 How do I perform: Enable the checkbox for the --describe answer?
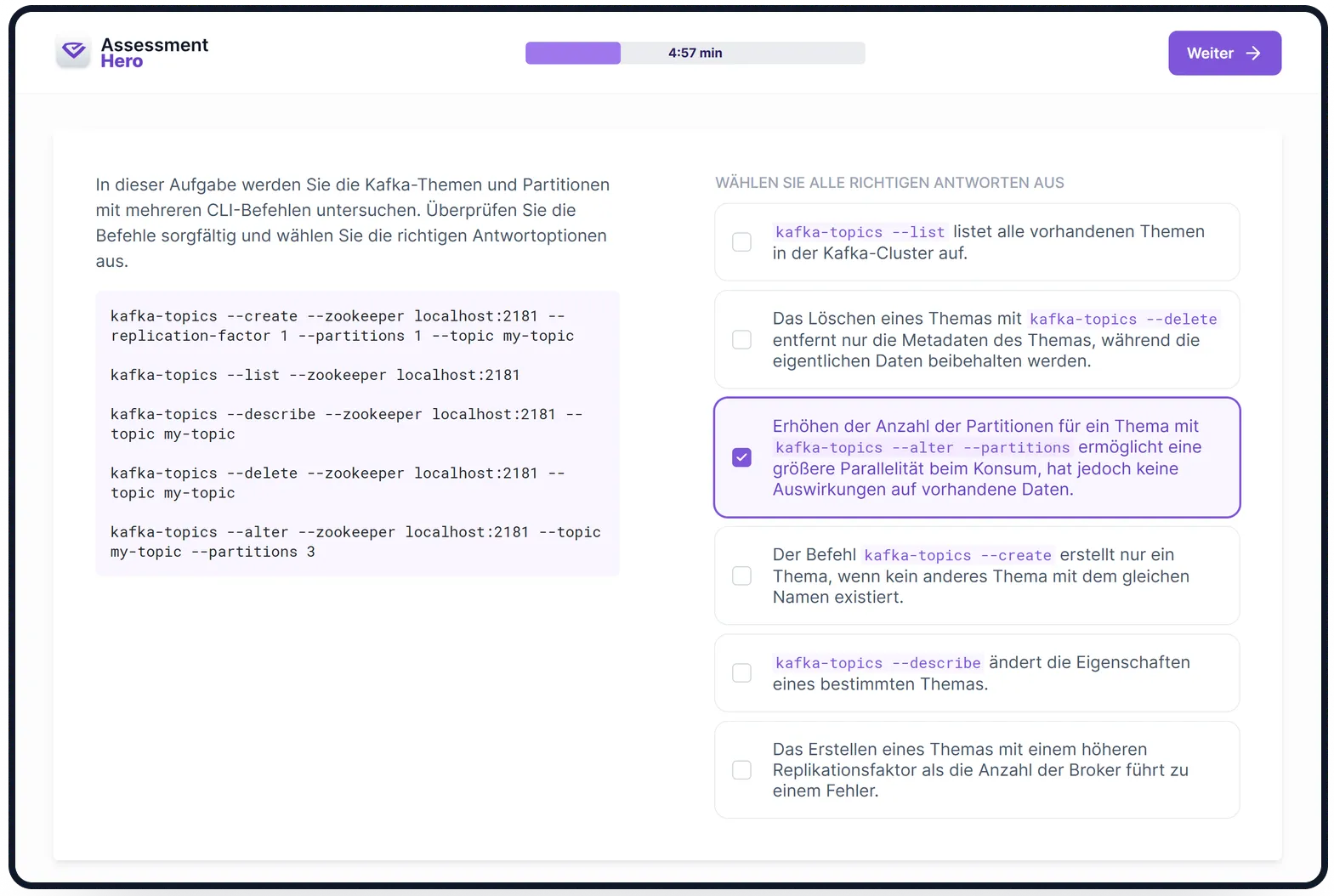click(741, 673)
